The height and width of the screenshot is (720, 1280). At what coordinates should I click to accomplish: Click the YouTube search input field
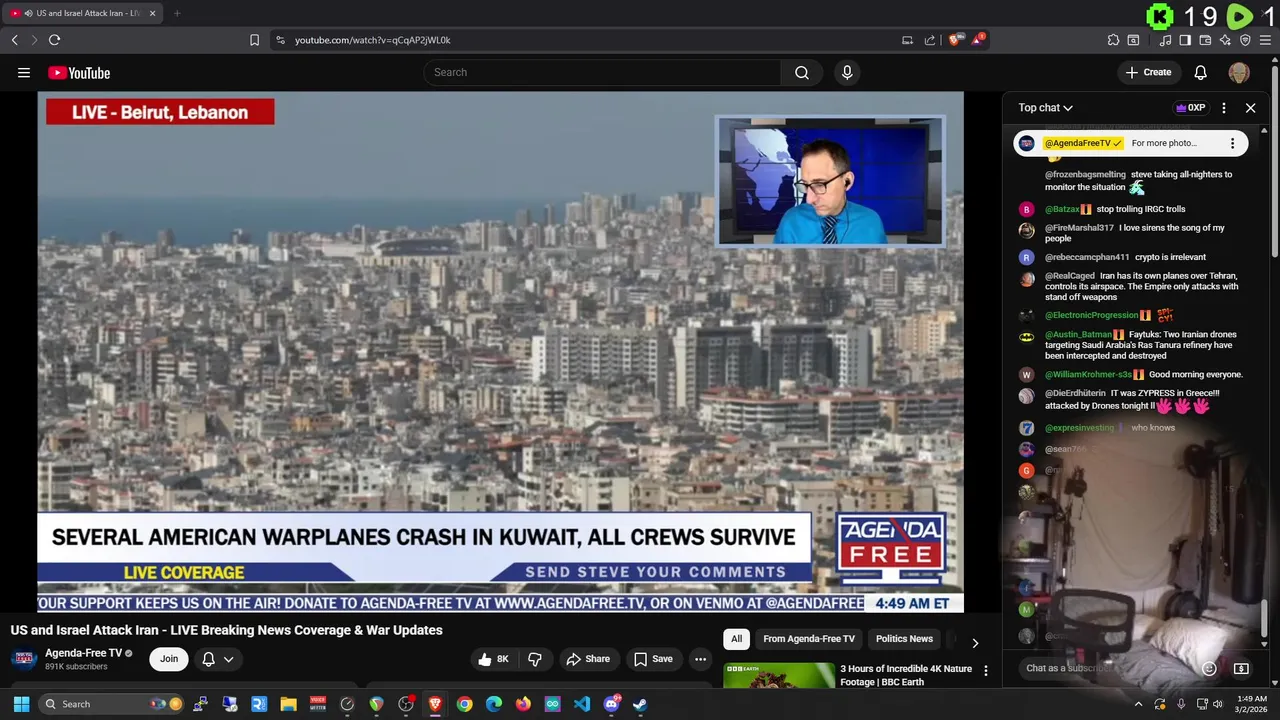pos(602,72)
